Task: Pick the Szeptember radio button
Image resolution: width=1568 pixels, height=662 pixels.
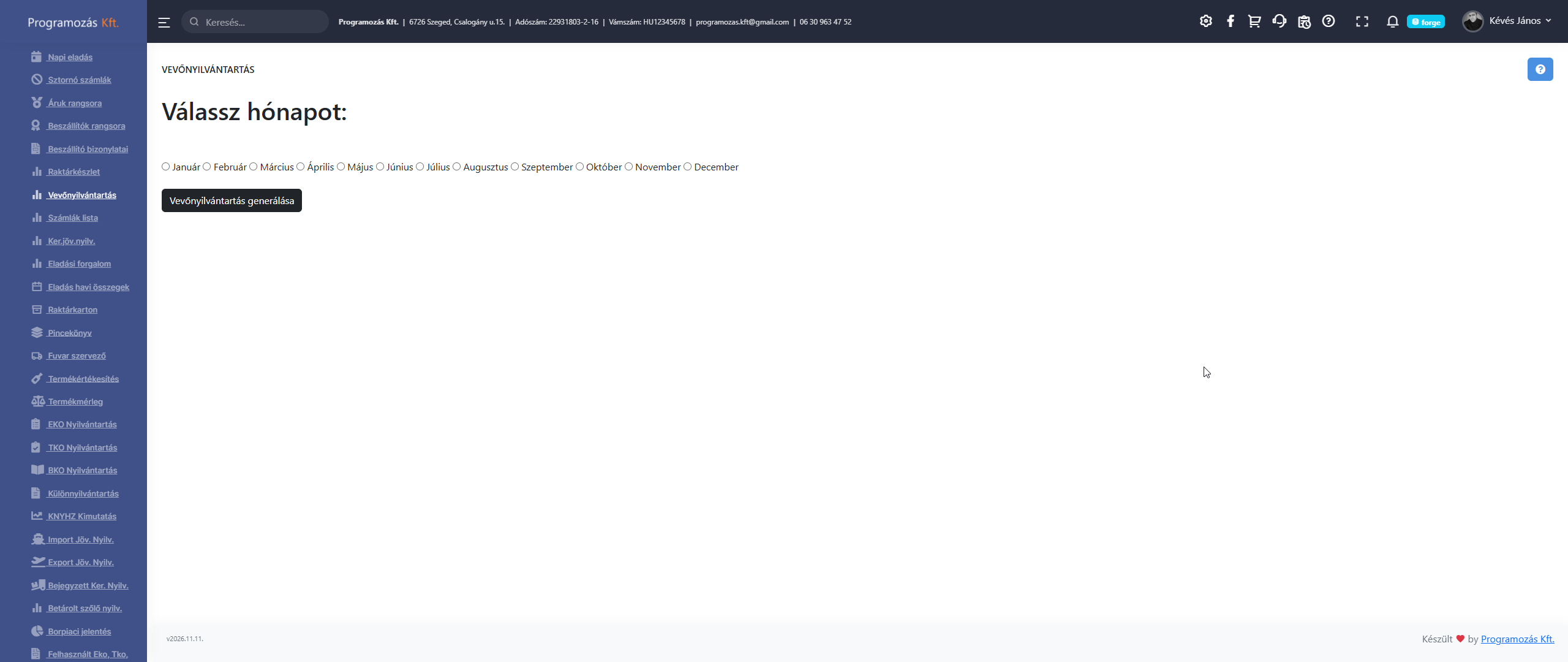Action: [514, 167]
